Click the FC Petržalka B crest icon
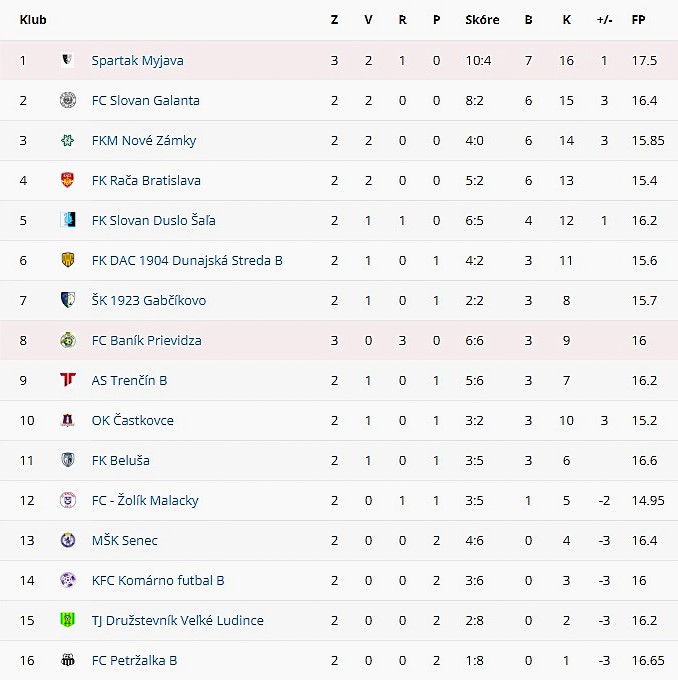 click(68, 660)
